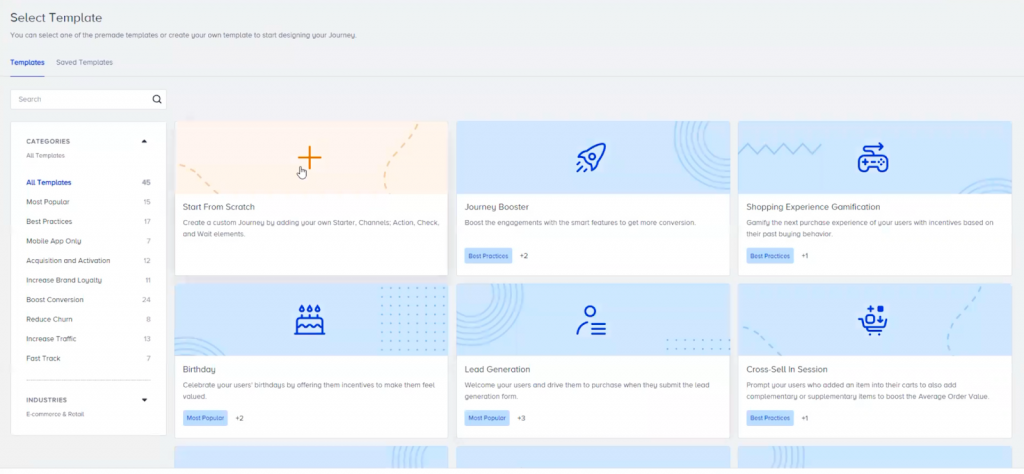
Task: Click the birthday cake icon
Action: click(x=310, y=320)
